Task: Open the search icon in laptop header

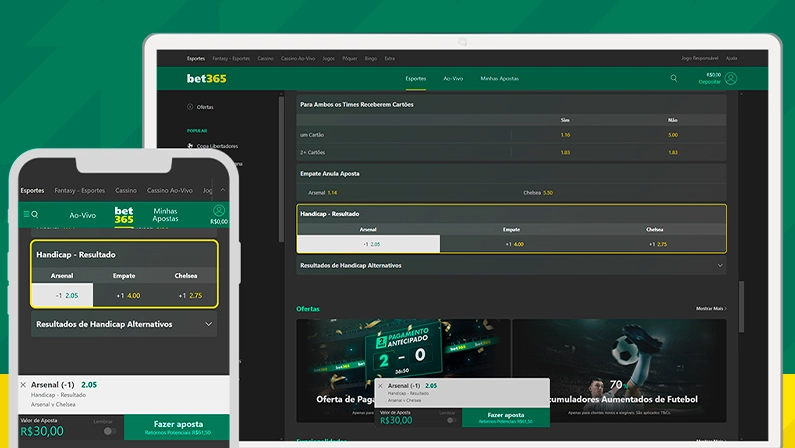Action: pos(674,78)
